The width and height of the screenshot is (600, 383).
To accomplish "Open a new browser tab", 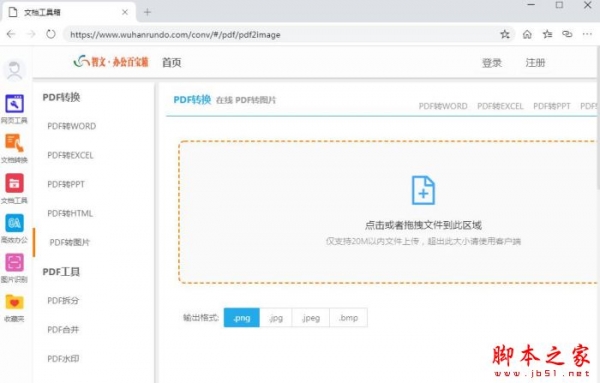I will (x=147, y=12).
